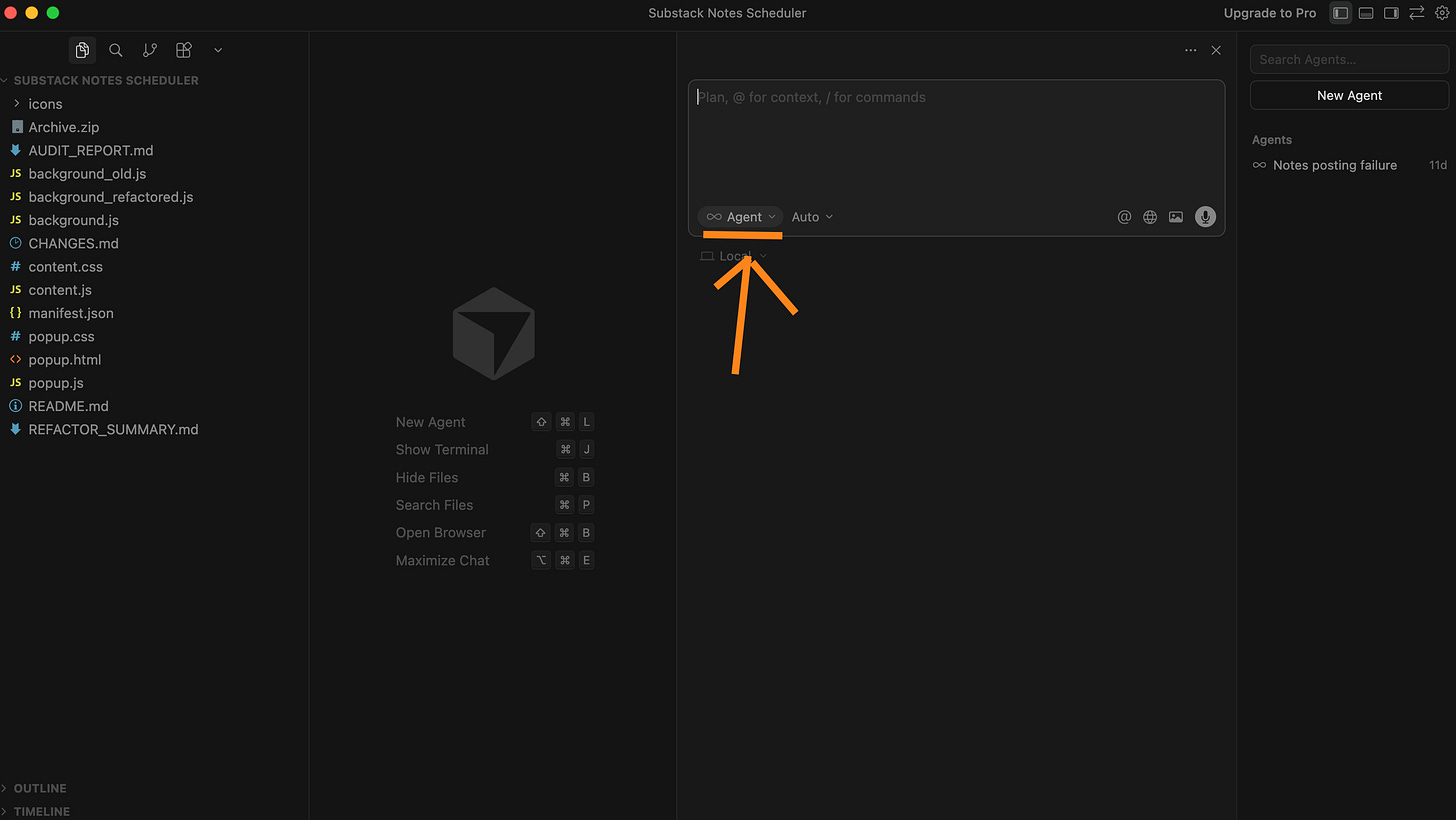
Task: Open the Agent mode dropdown
Action: point(741,217)
